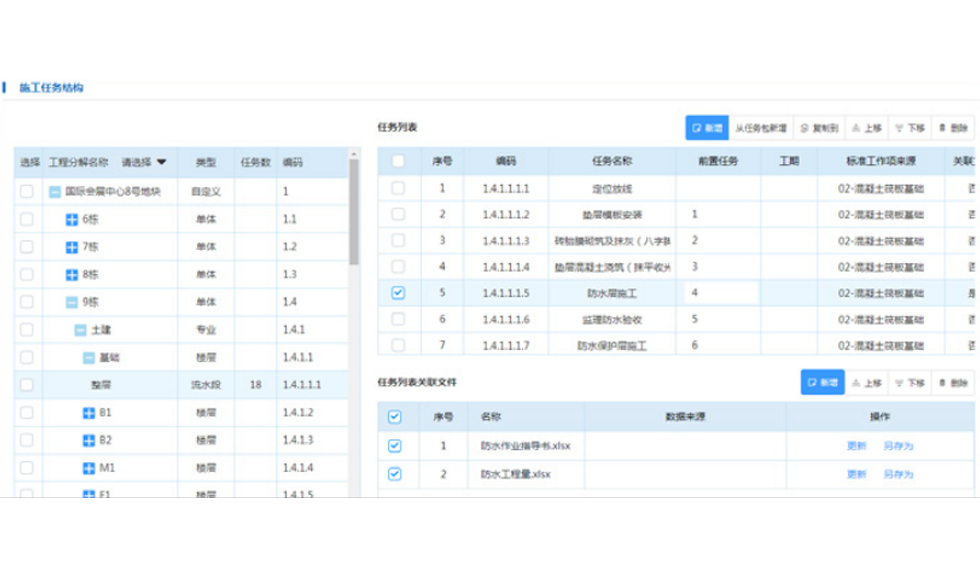Click blue 新增 button in related files section
Image resolution: width=980 pixels, height=578 pixels.
(822, 382)
